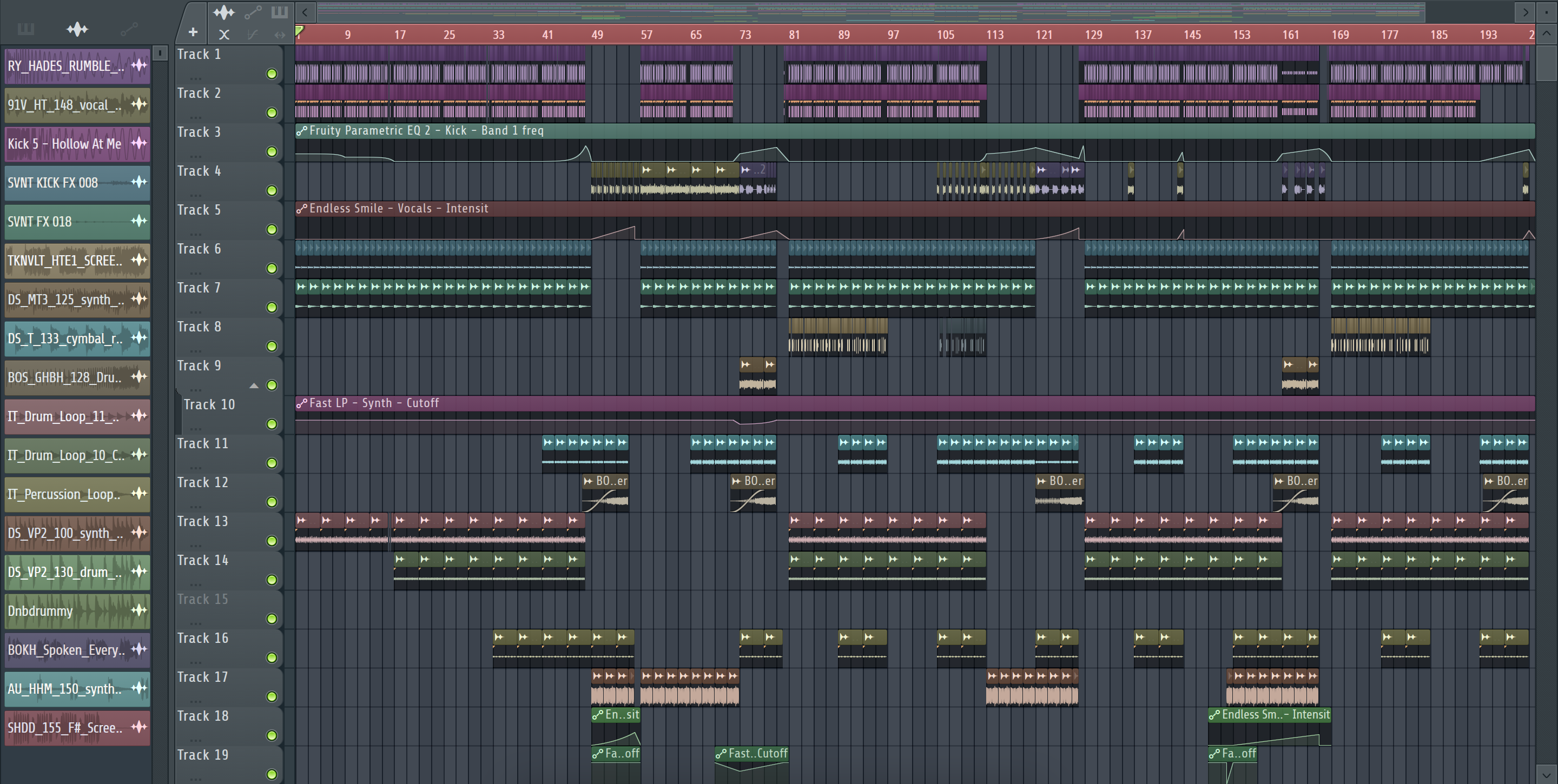Collapse group arrow on Track 9
This screenshot has height=784, width=1558.
pyautogui.click(x=254, y=386)
